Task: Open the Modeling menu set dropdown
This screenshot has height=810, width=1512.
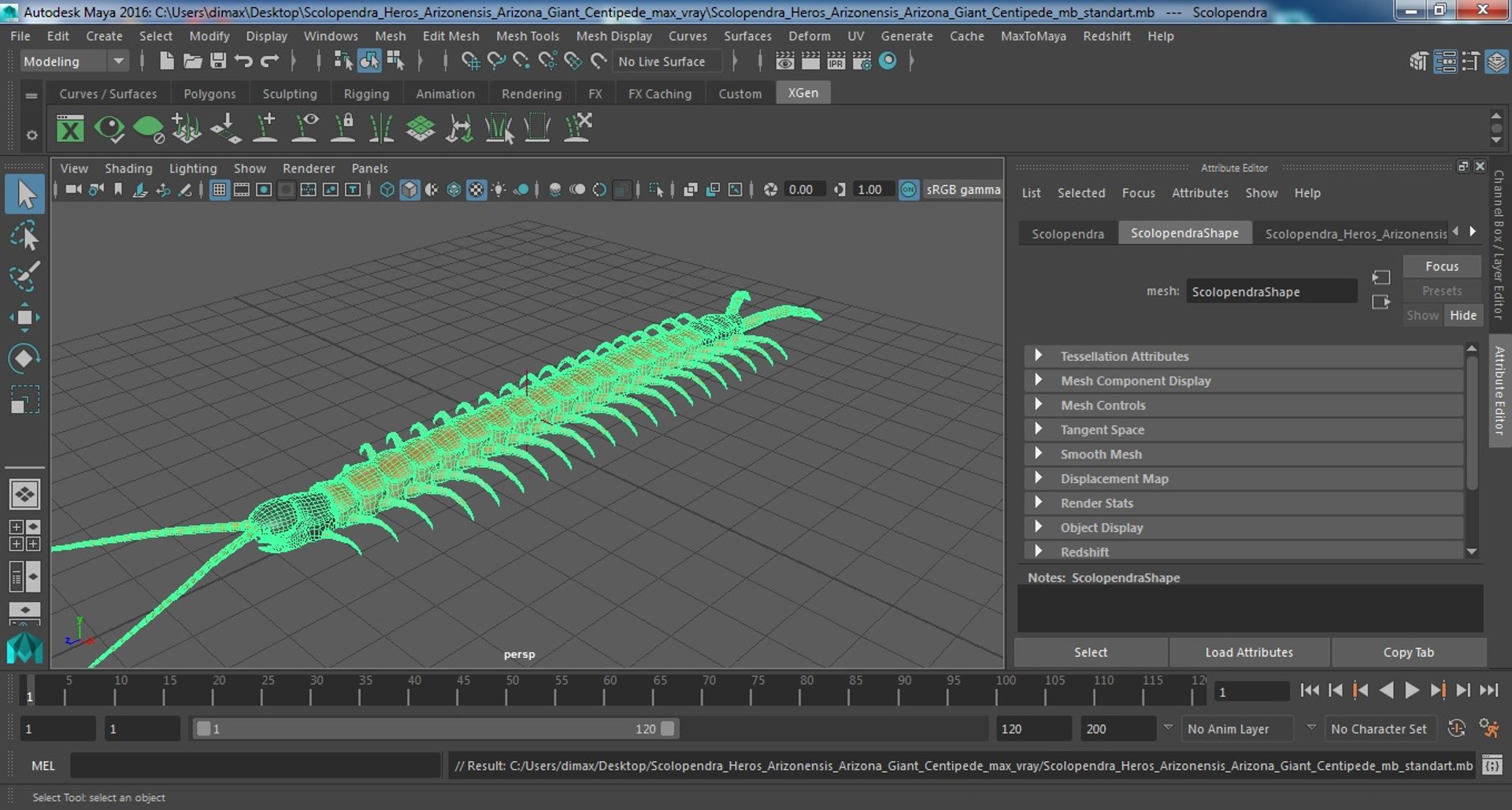Action: [73, 61]
